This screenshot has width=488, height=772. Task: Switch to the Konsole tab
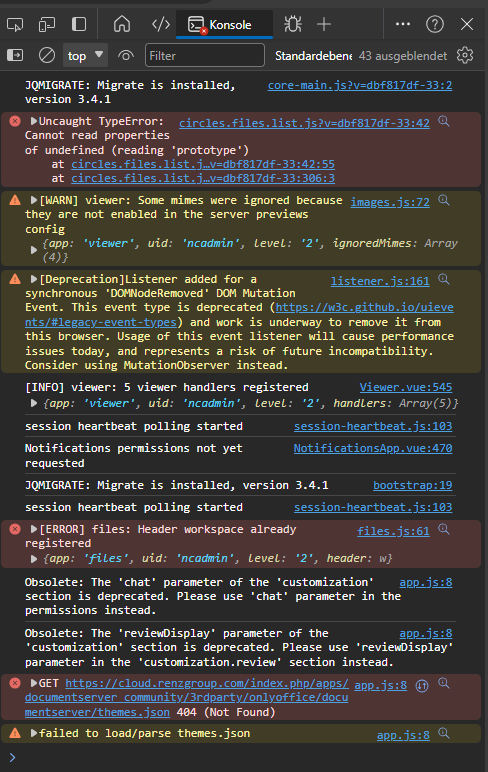click(224, 25)
